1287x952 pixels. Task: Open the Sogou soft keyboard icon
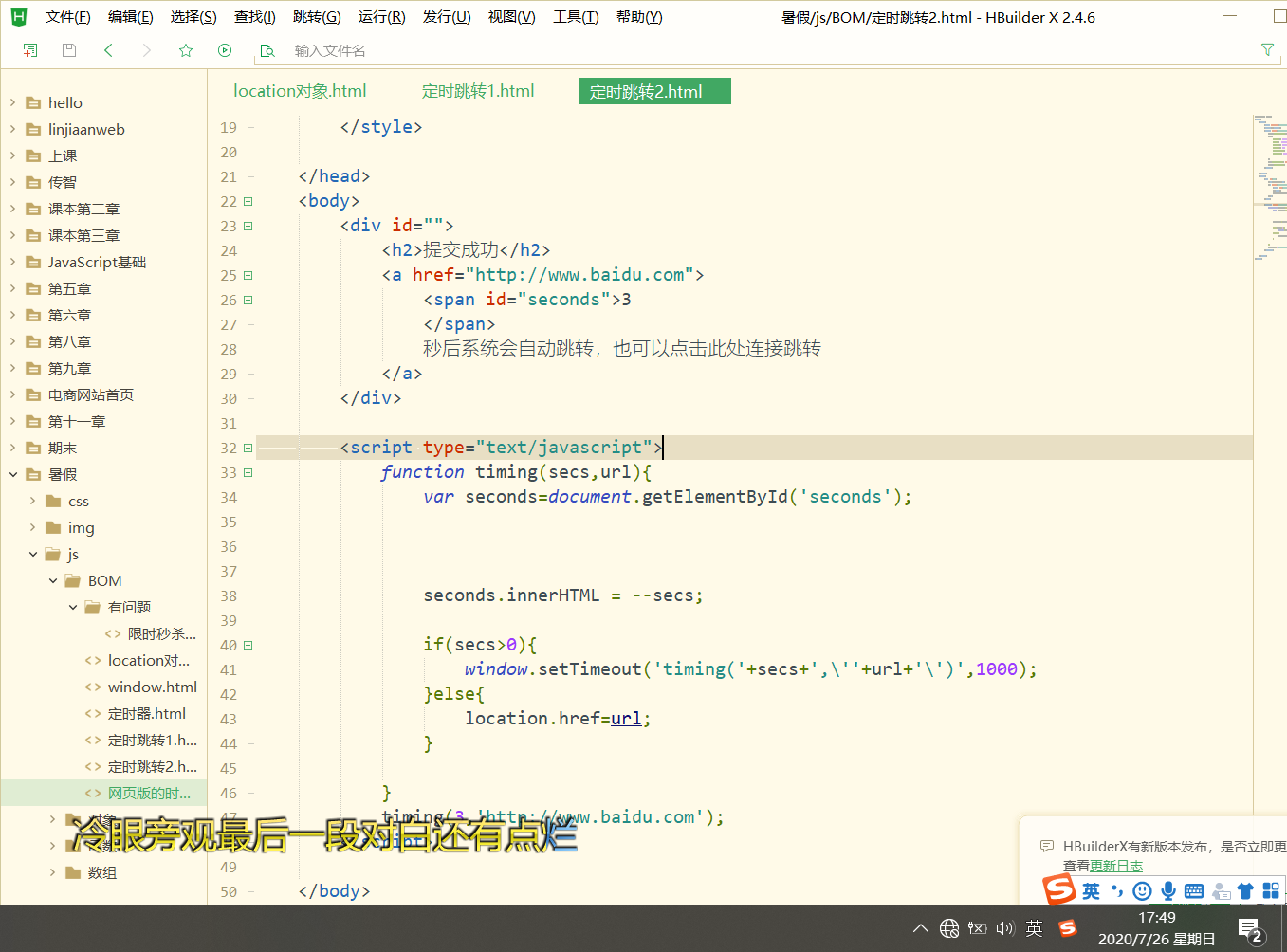[x=1194, y=890]
